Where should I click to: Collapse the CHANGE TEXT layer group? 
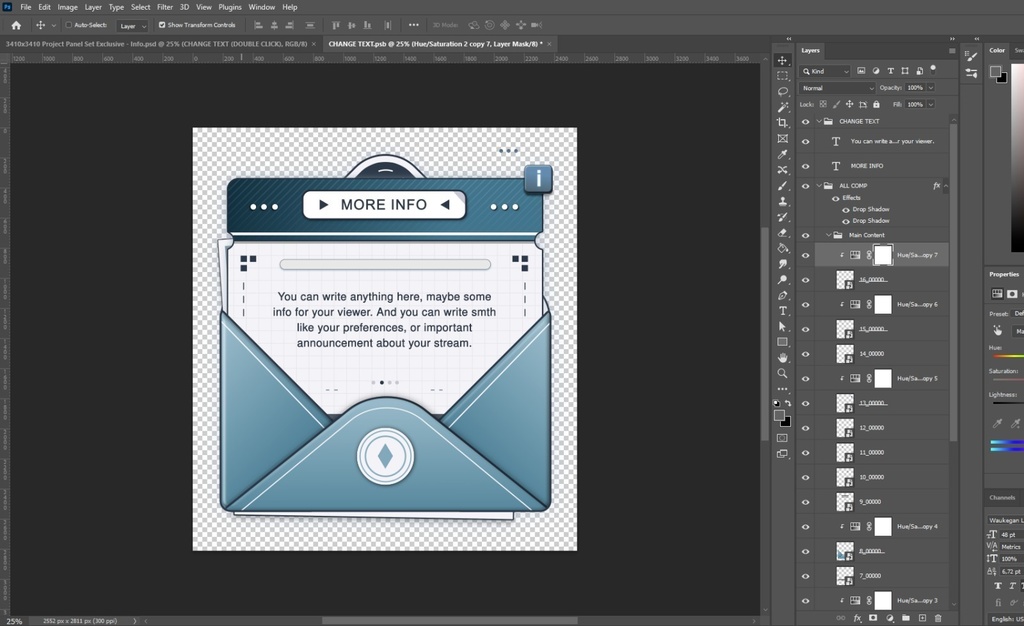point(819,121)
